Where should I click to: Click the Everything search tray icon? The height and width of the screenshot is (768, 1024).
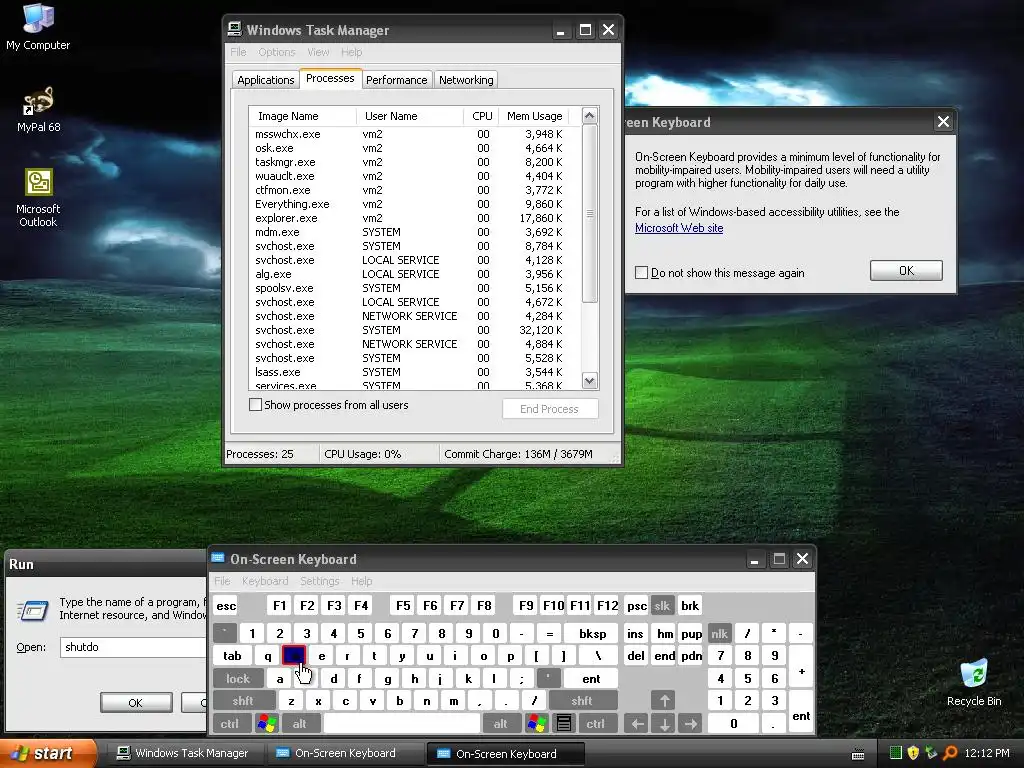point(950,753)
